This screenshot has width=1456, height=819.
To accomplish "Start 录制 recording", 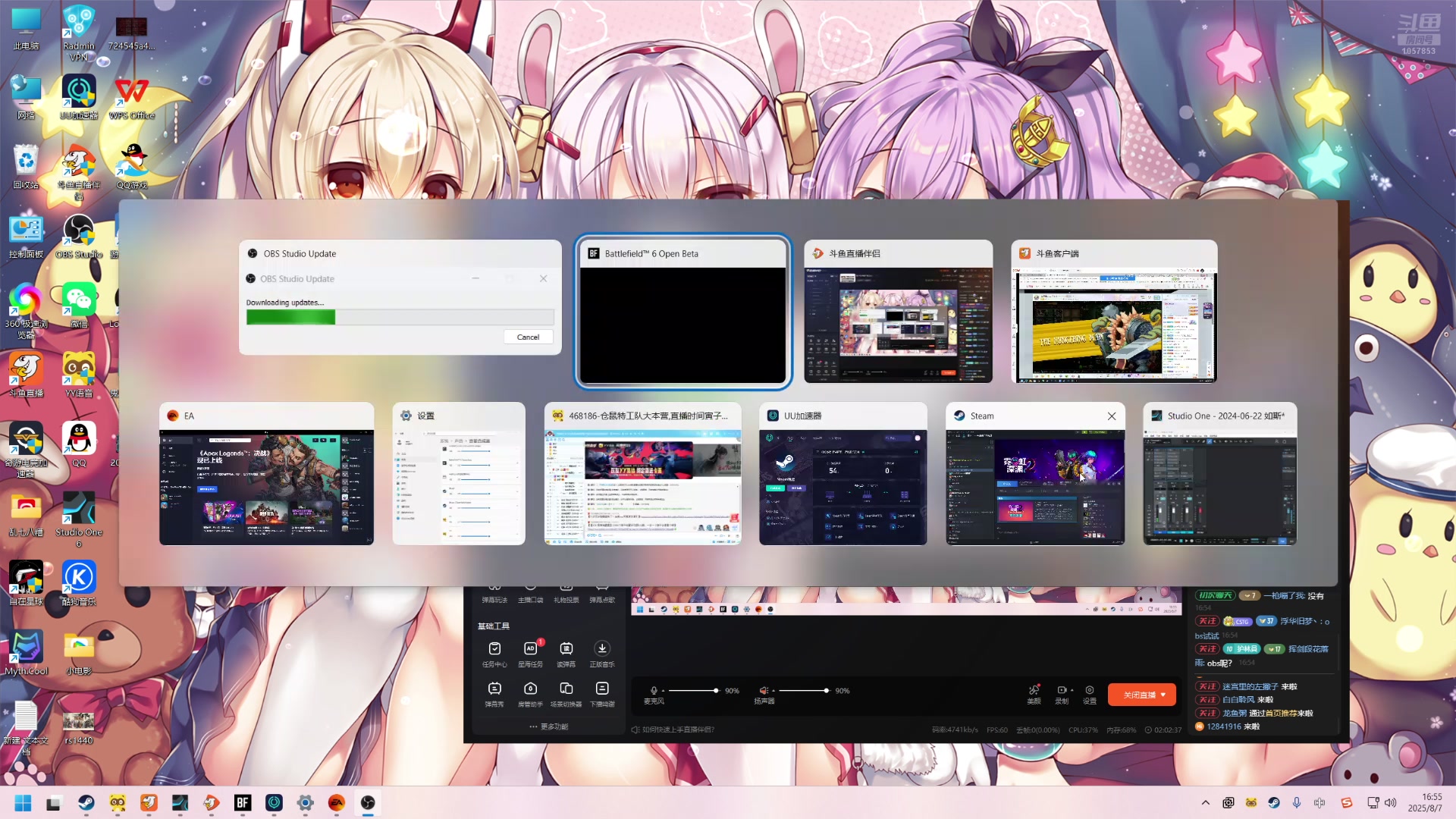I will pos(1062,695).
